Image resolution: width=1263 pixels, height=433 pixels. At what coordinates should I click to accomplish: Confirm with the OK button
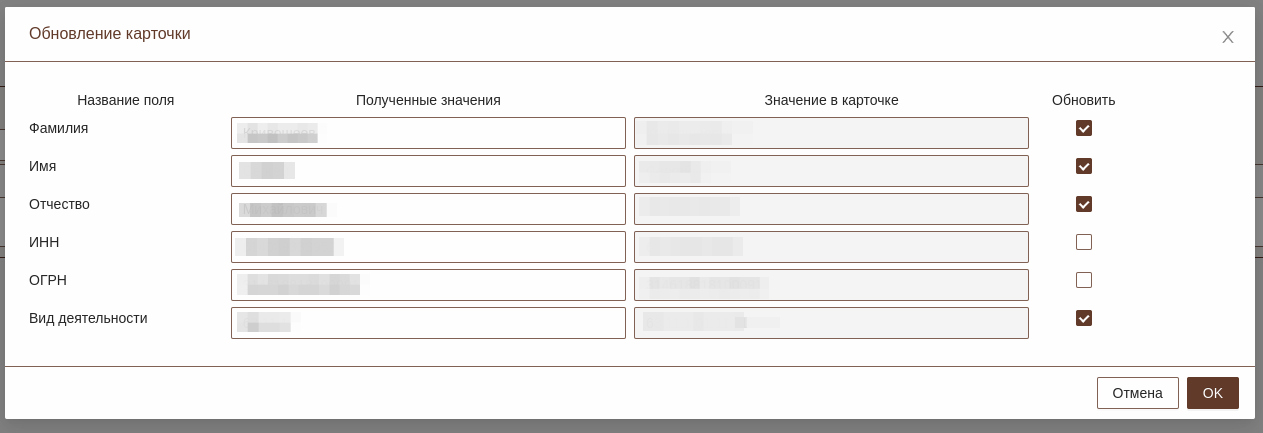[x=1212, y=393]
